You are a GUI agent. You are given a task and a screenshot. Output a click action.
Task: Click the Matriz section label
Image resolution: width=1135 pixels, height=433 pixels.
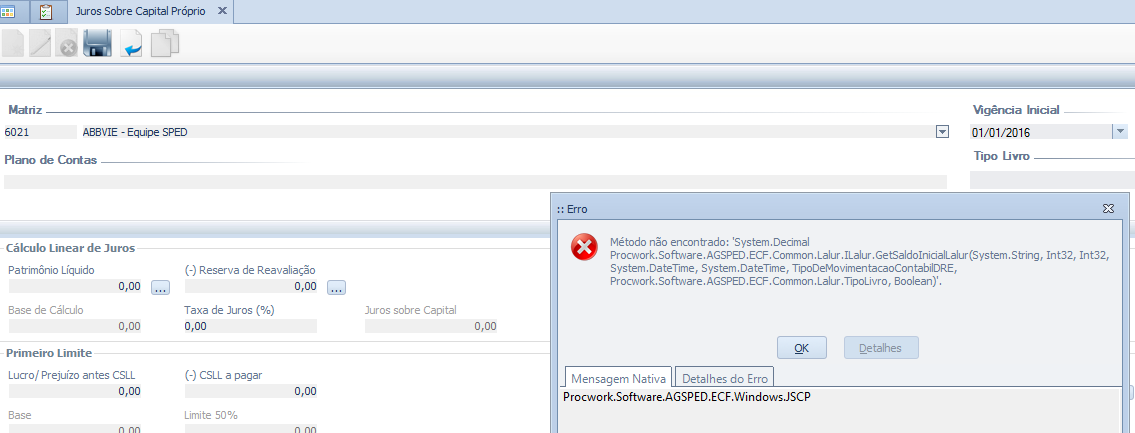pos(25,110)
